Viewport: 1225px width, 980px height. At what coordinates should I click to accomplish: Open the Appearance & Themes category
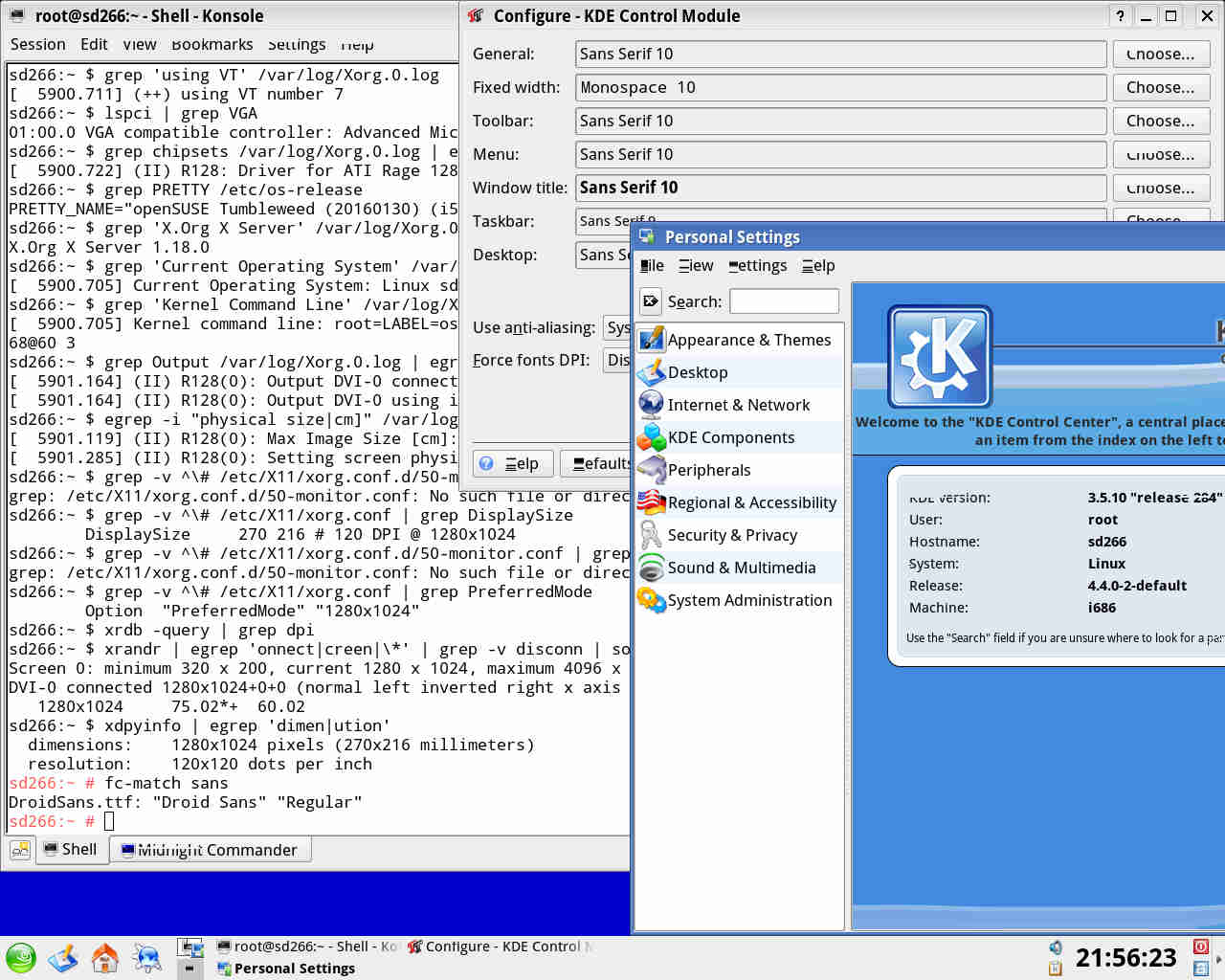[748, 340]
